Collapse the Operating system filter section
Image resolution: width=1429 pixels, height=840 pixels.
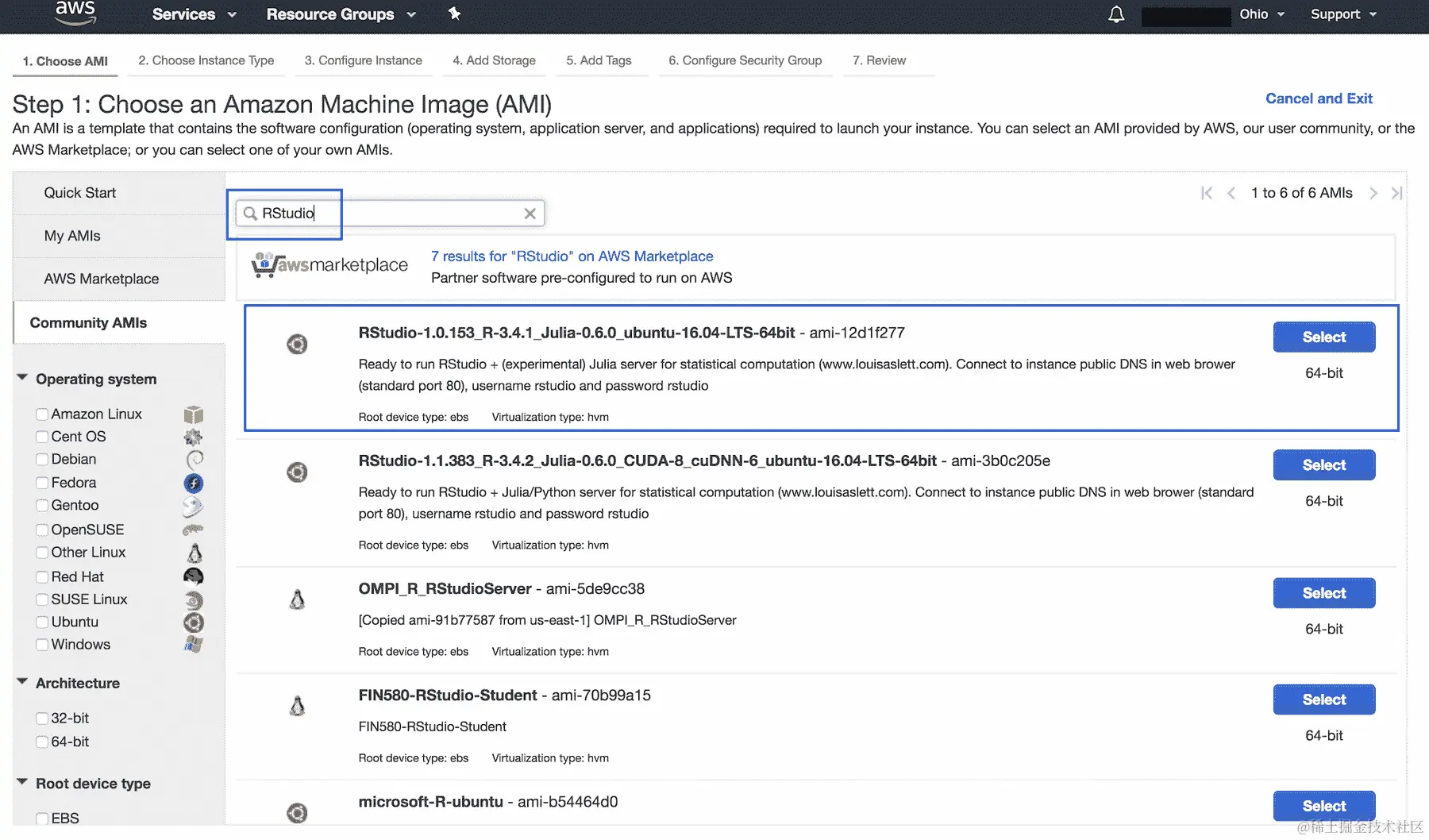(22, 378)
